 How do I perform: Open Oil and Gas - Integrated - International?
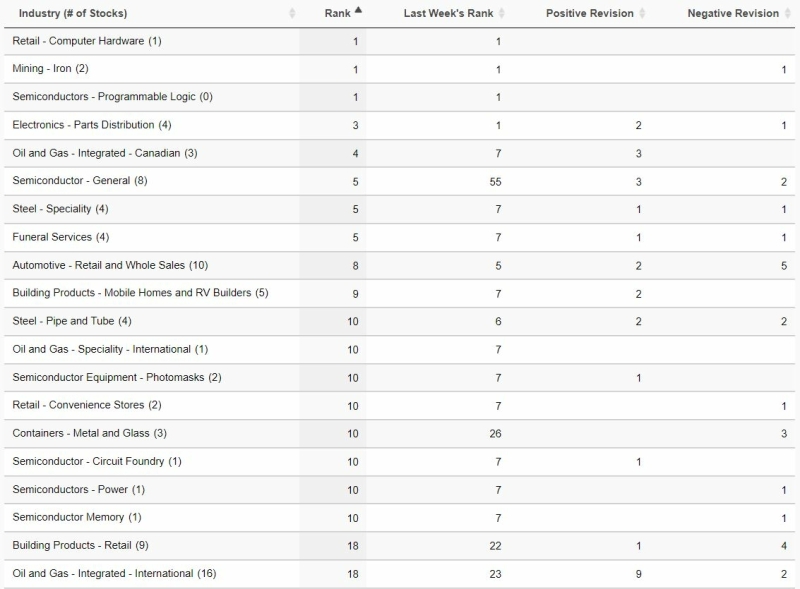click(x=114, y=573)
